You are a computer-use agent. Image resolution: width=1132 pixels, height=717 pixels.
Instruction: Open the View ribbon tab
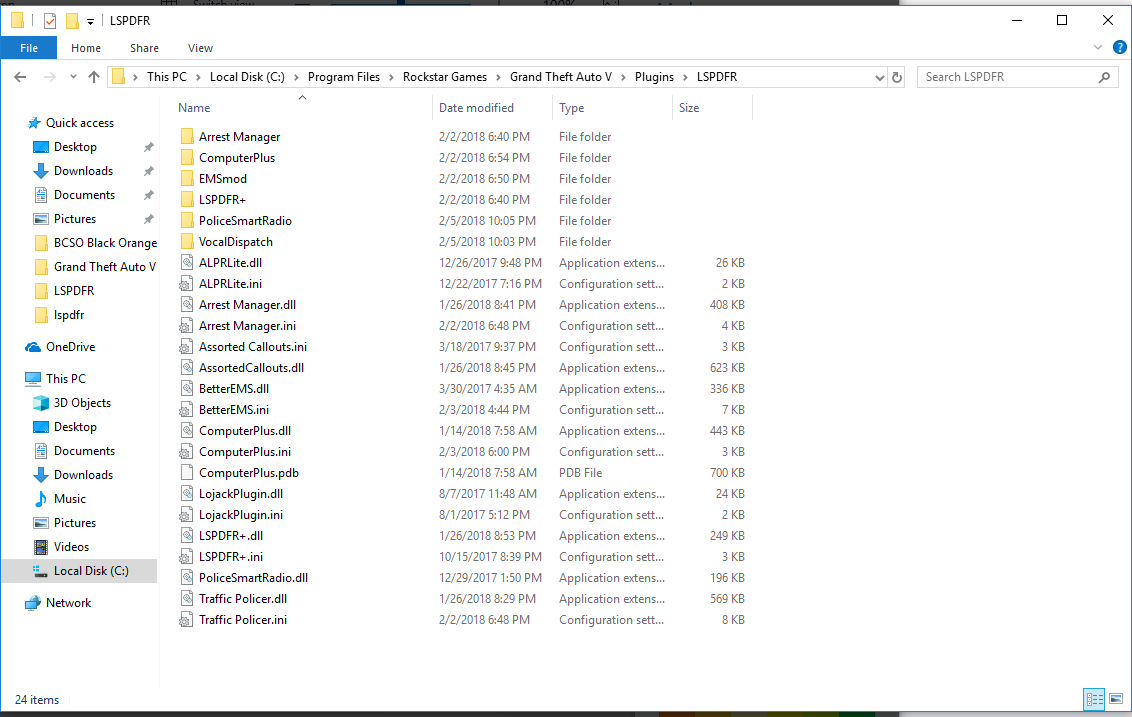(x=200, y=48)
